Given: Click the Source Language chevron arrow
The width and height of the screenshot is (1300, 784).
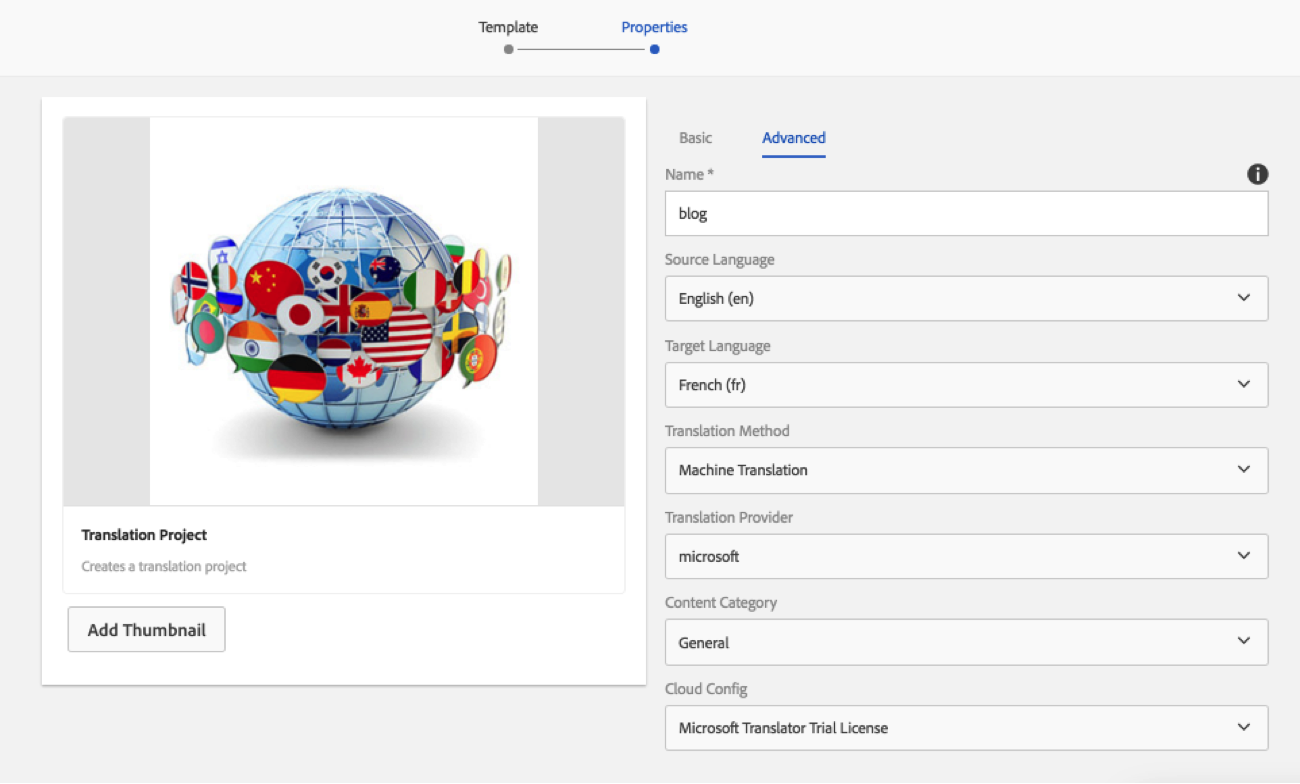Looking at the screenshot, I should (x=1243, y=298).
